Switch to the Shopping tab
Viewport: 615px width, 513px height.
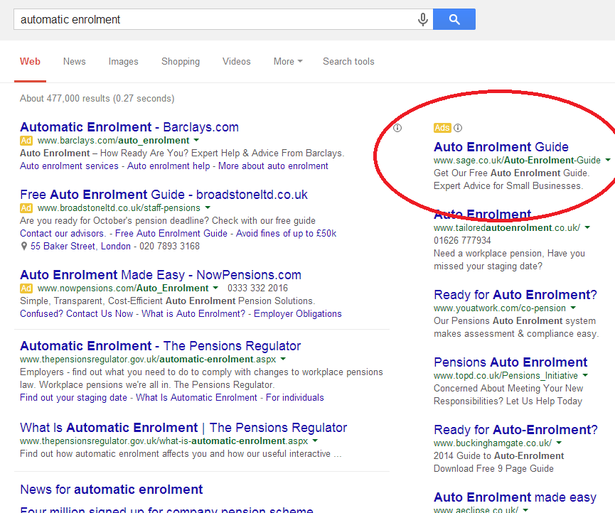point(180,62)
